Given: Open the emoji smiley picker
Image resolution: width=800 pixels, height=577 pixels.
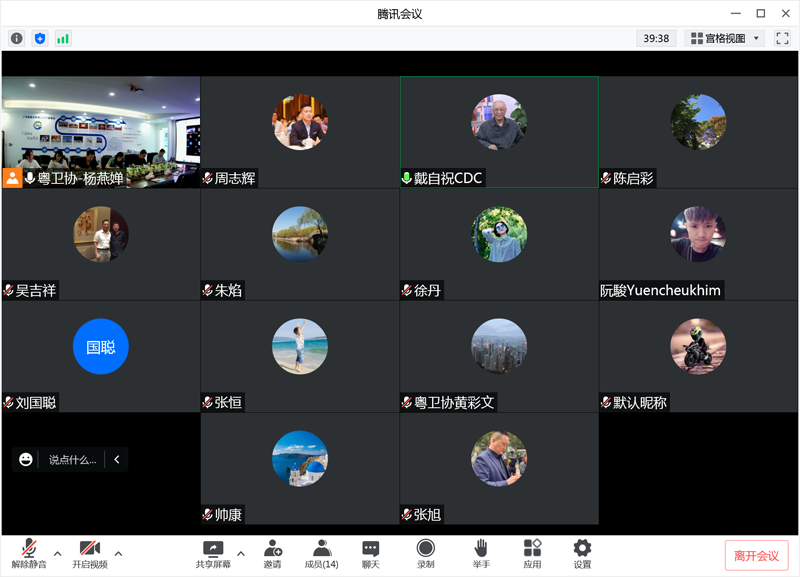Looking at the screenshot, I should pyautogui.click(x=26, y=459).
